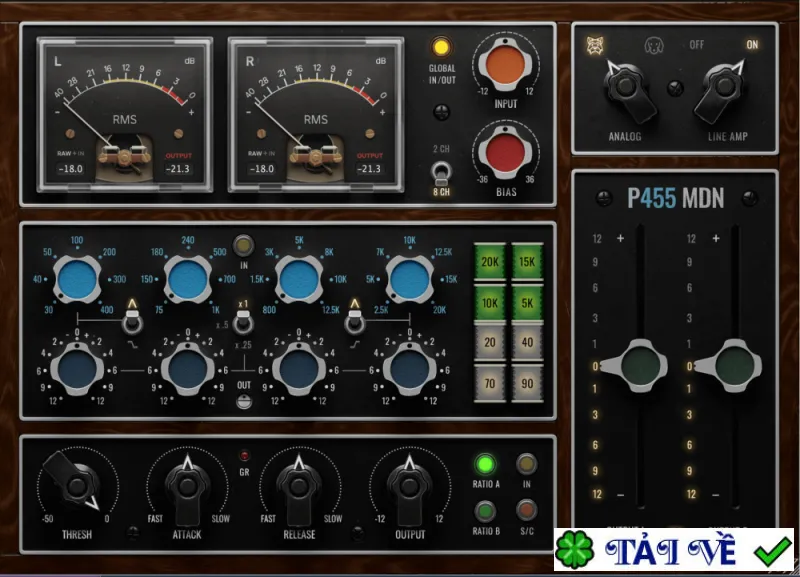This screenshot has height=577, width=800.
Task: Click the Tải Về download banner
Action: (674, 549)
